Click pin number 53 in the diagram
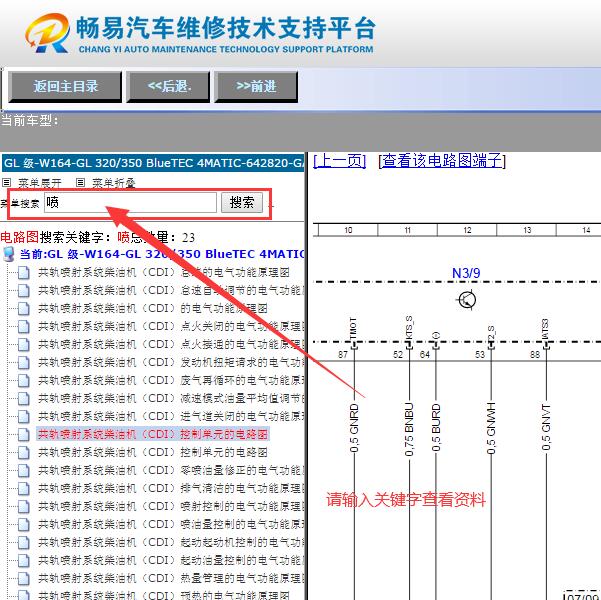601x600 pixels. point(480,355)
